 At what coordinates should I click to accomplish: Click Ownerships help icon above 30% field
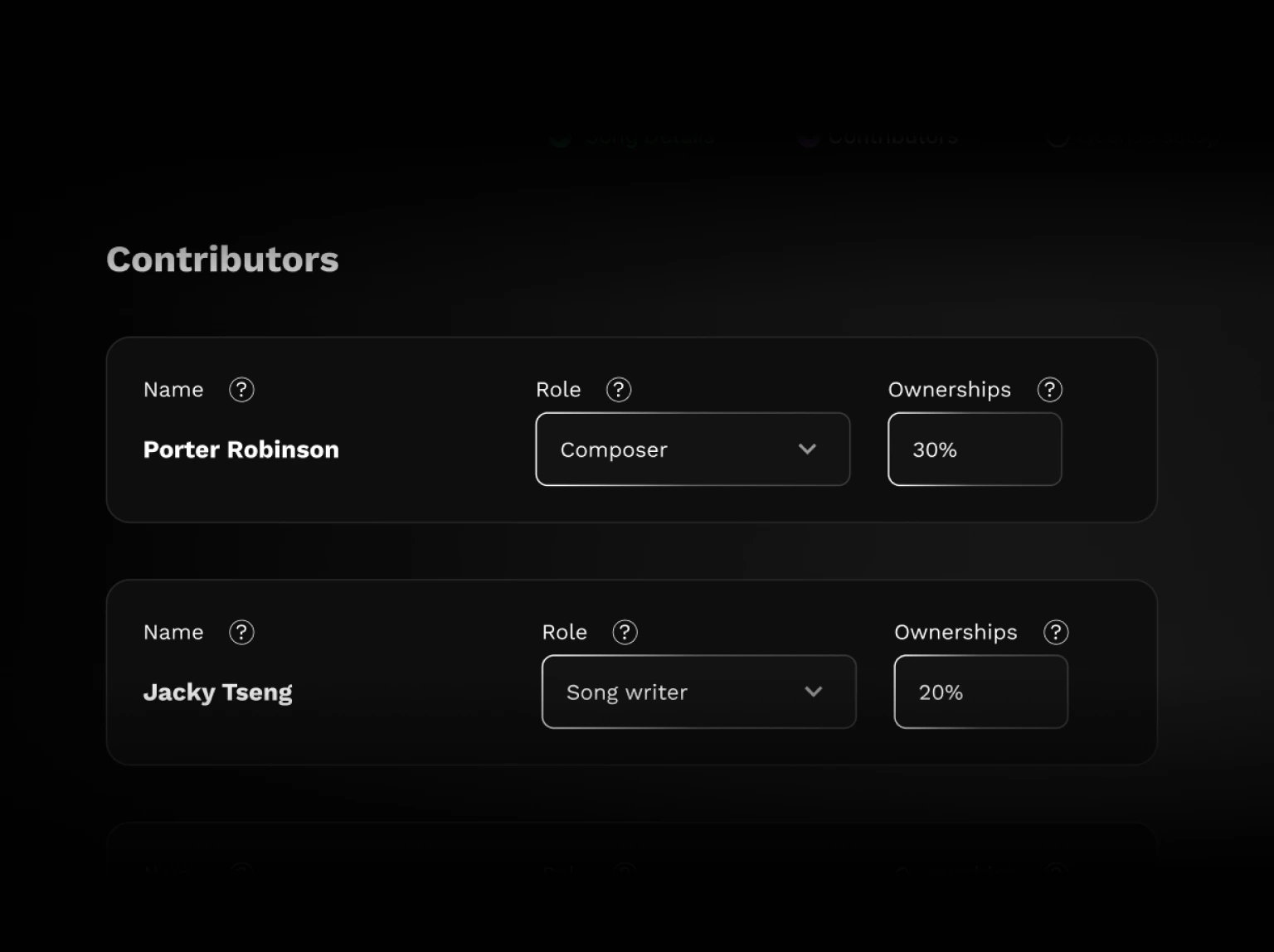coord(1050,390)
